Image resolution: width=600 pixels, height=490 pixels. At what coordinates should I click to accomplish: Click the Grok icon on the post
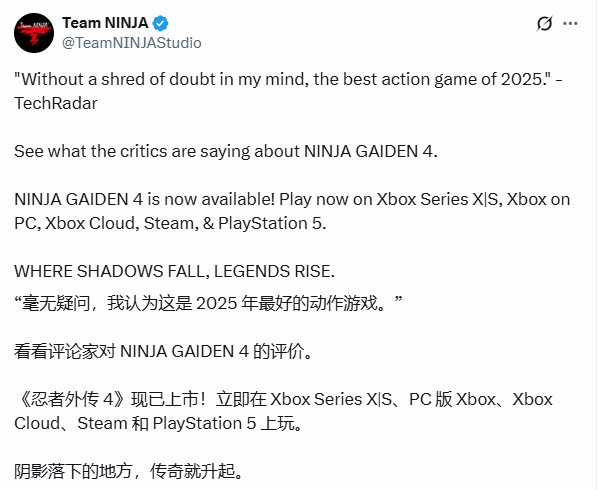point(545,23)
